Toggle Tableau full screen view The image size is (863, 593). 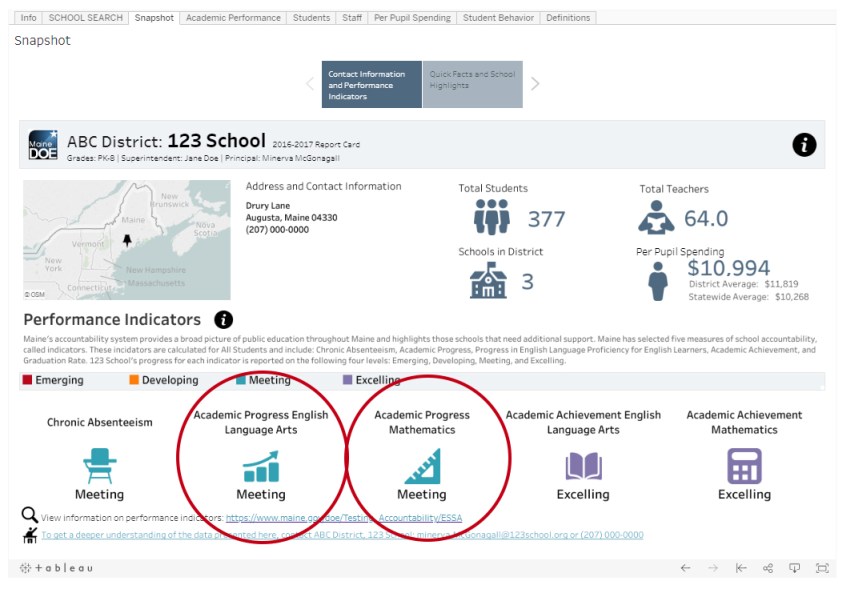pos(822,568)
